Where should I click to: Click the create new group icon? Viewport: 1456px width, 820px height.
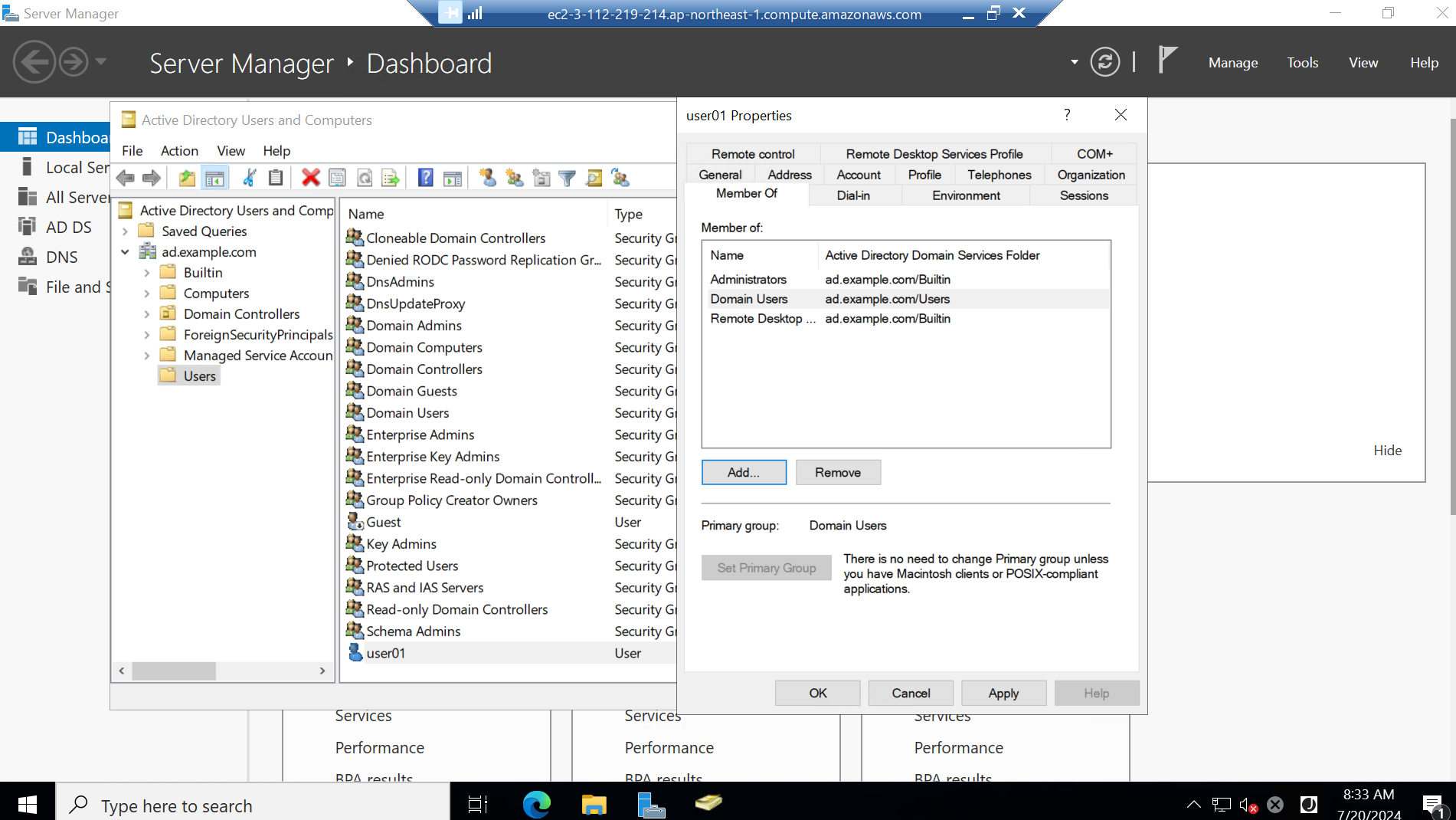tap(515, 179)
